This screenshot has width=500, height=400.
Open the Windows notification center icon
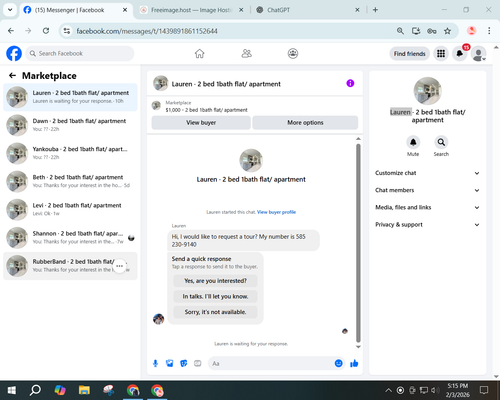click(484, 390)
